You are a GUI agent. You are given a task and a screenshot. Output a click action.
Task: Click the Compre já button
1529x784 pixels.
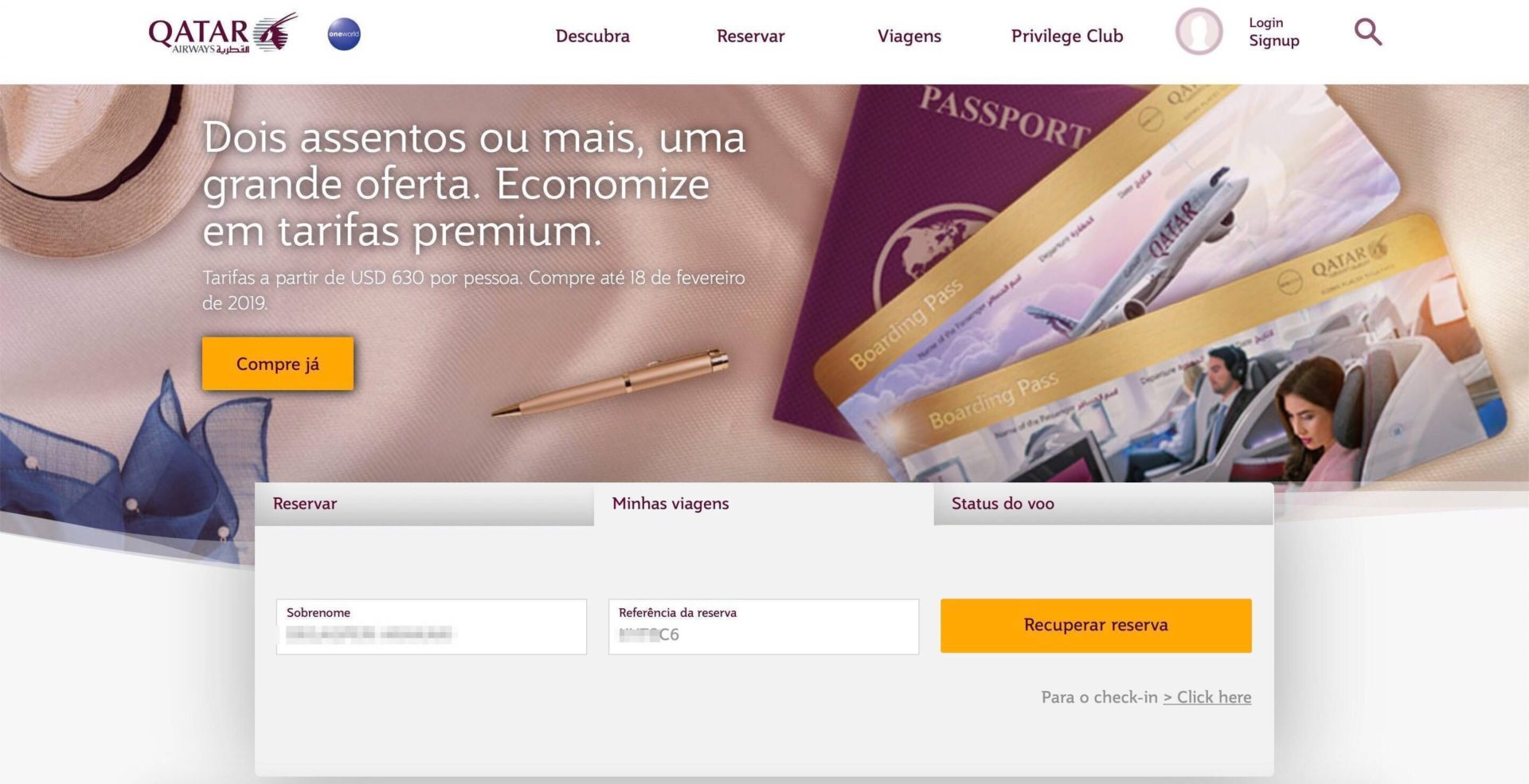278,364
